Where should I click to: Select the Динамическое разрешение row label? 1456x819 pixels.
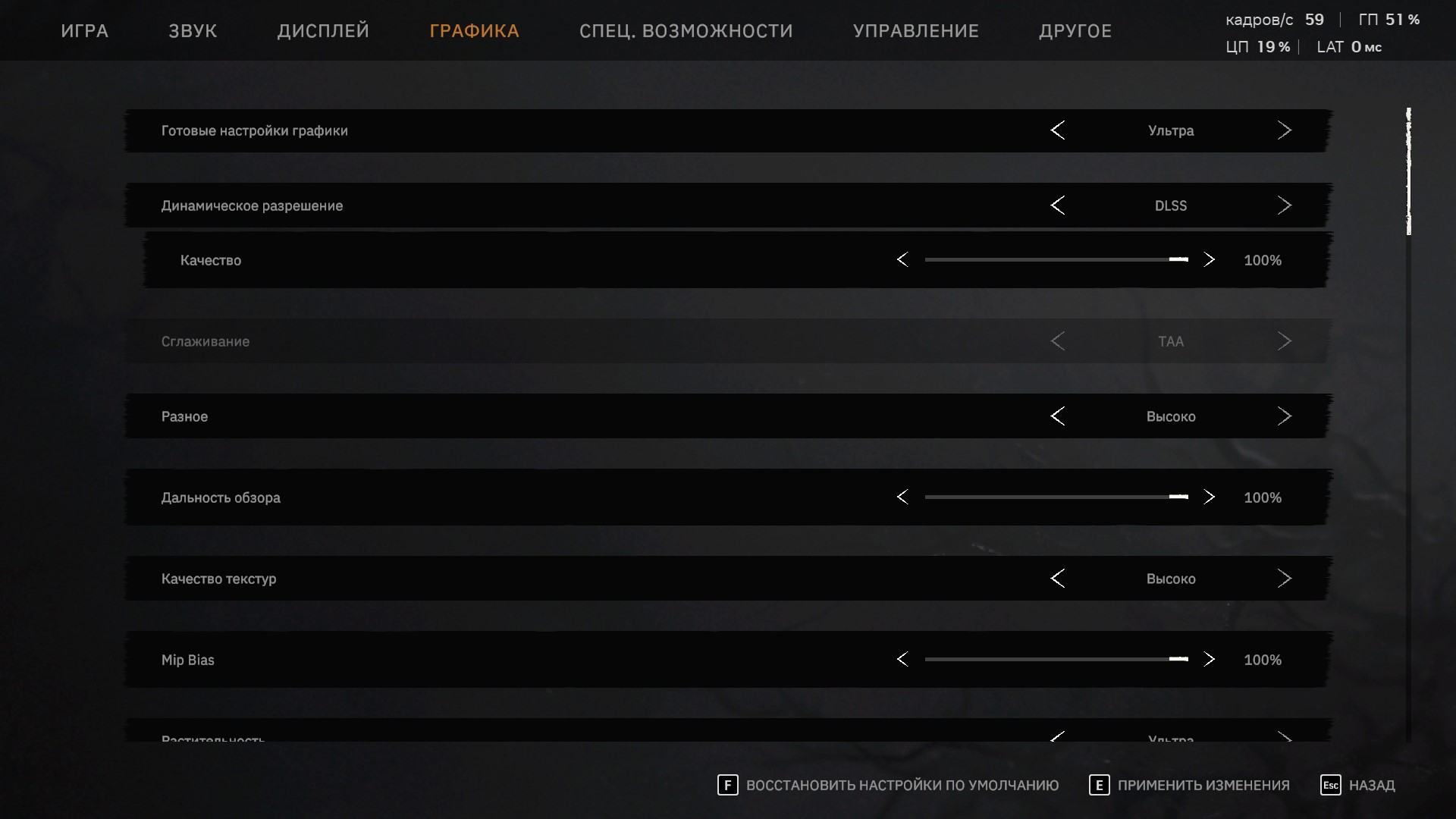coord(252,206)
